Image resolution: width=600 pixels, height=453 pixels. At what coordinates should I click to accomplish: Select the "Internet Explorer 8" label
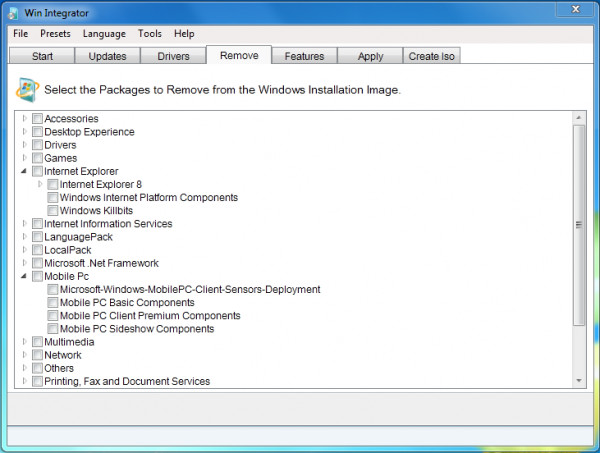click(101, 184)
